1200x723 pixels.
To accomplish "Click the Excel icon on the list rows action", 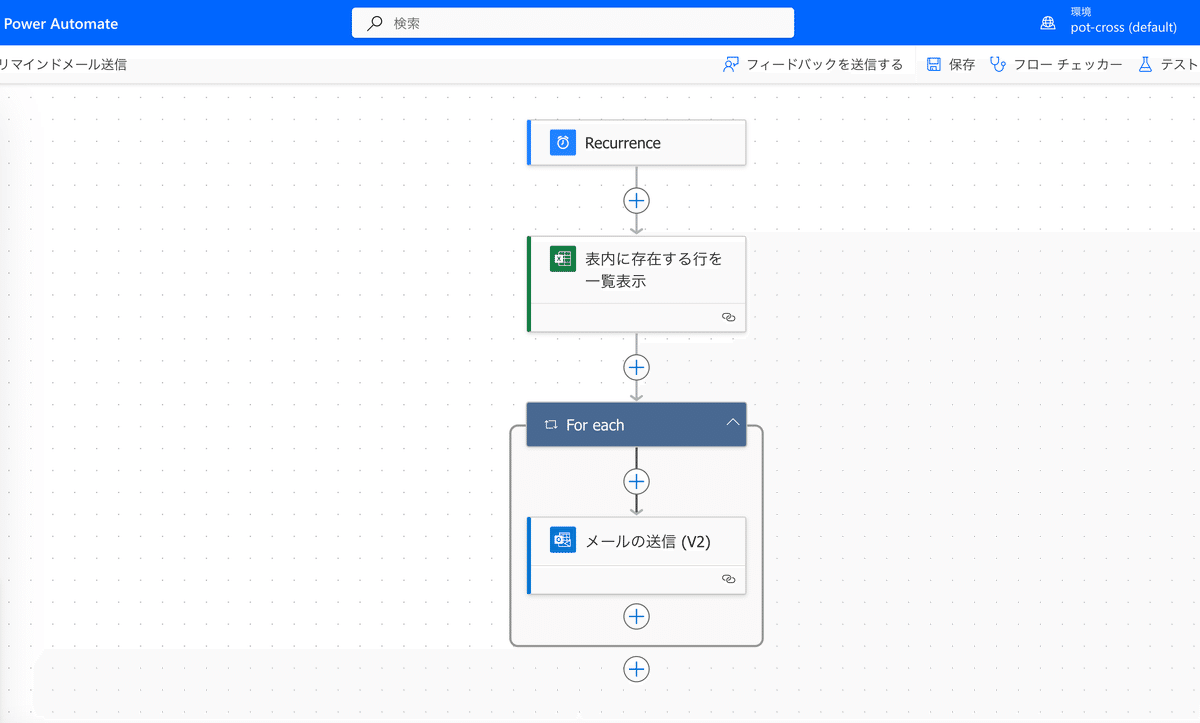I will click(563, 259).
